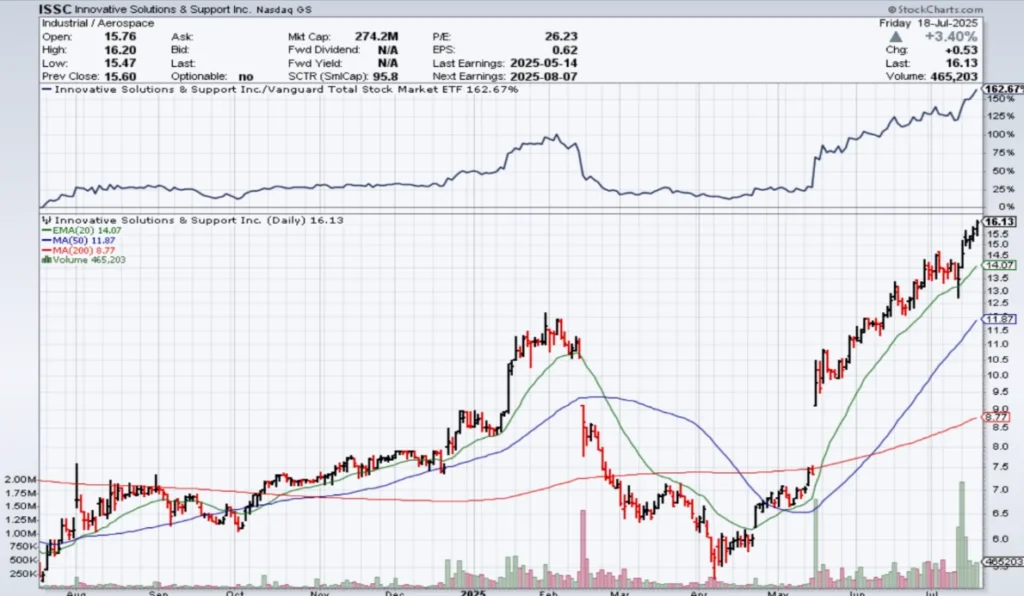
Task: Click the Optionable value no
Action: [246, 76]
